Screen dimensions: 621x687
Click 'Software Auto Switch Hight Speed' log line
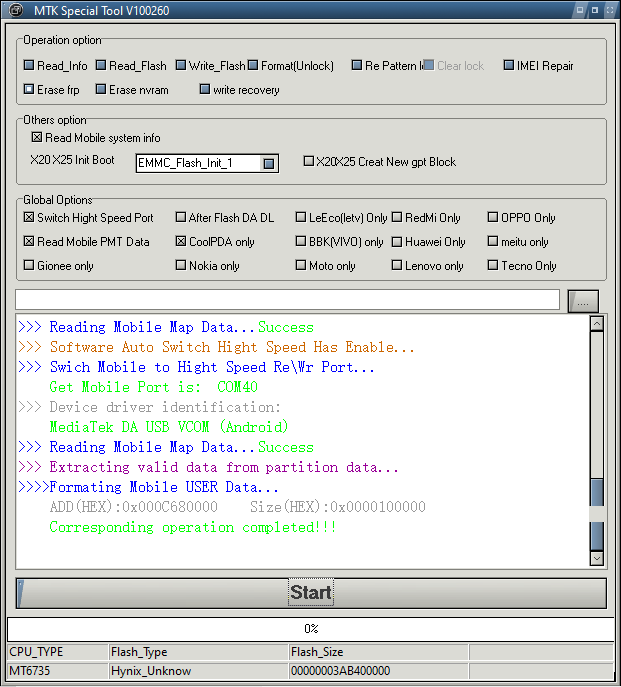216,347
